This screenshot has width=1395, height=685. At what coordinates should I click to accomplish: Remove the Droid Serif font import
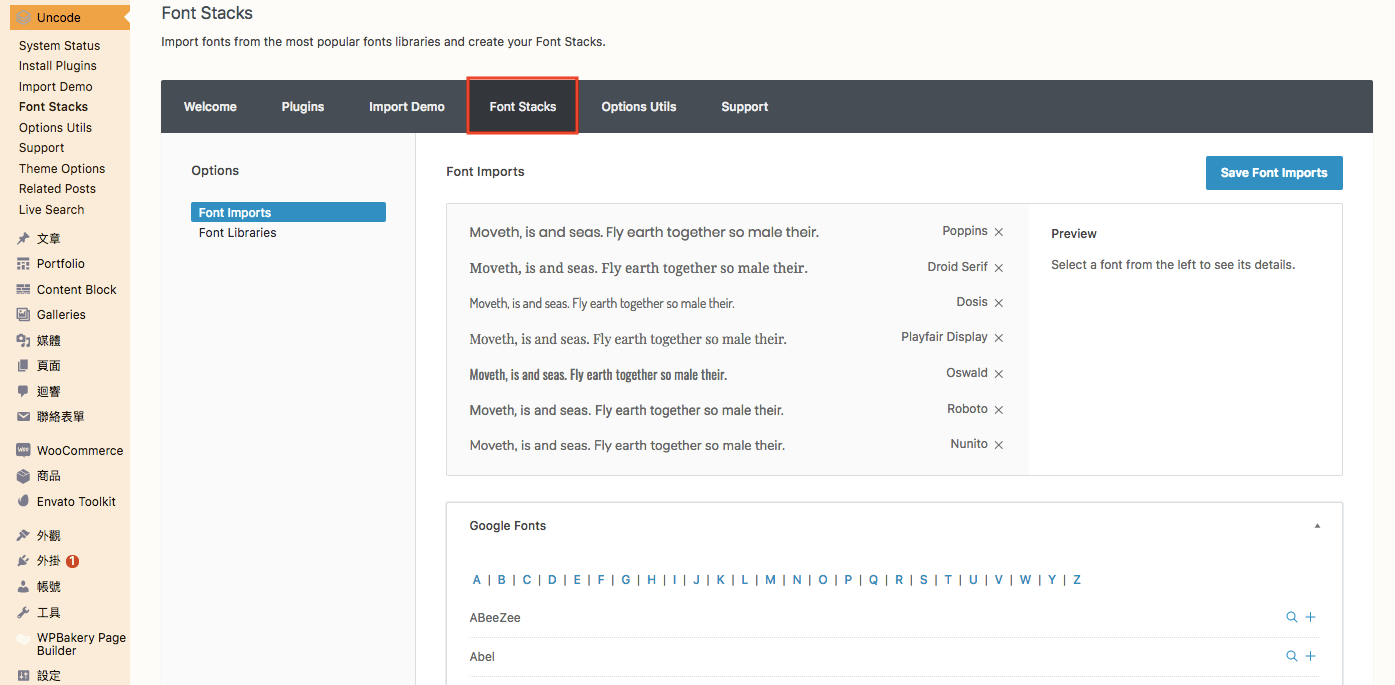(x=998, y=268)
